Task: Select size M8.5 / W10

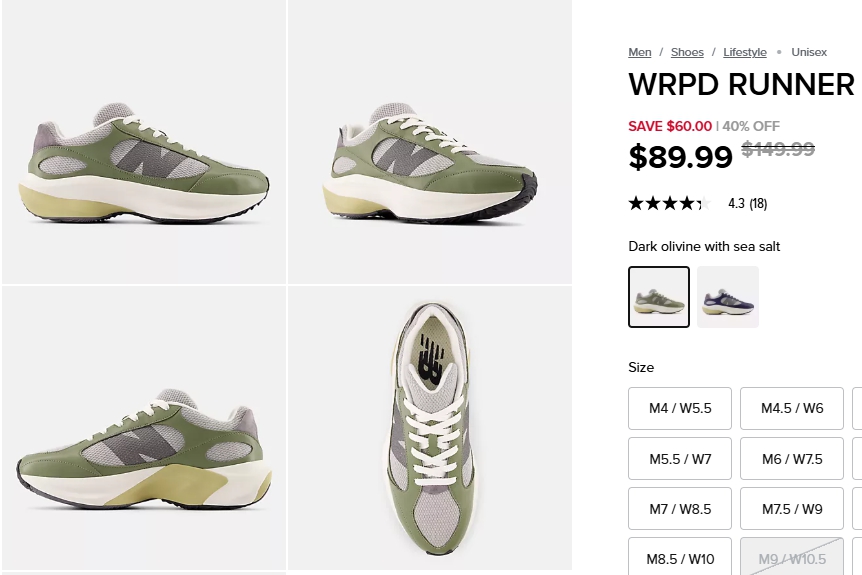Action: coord(680,556)
